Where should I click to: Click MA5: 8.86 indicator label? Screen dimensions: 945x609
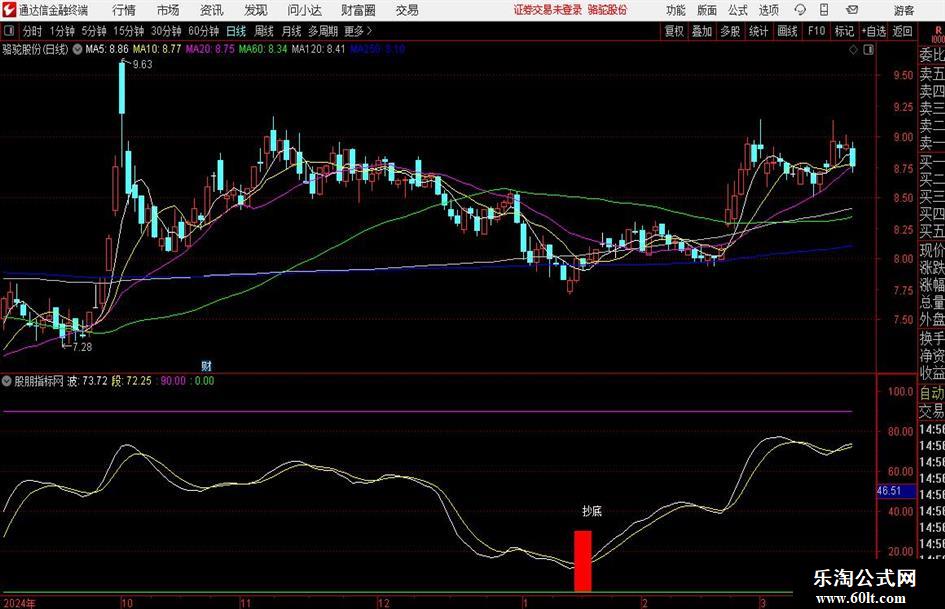click(107, 49)
